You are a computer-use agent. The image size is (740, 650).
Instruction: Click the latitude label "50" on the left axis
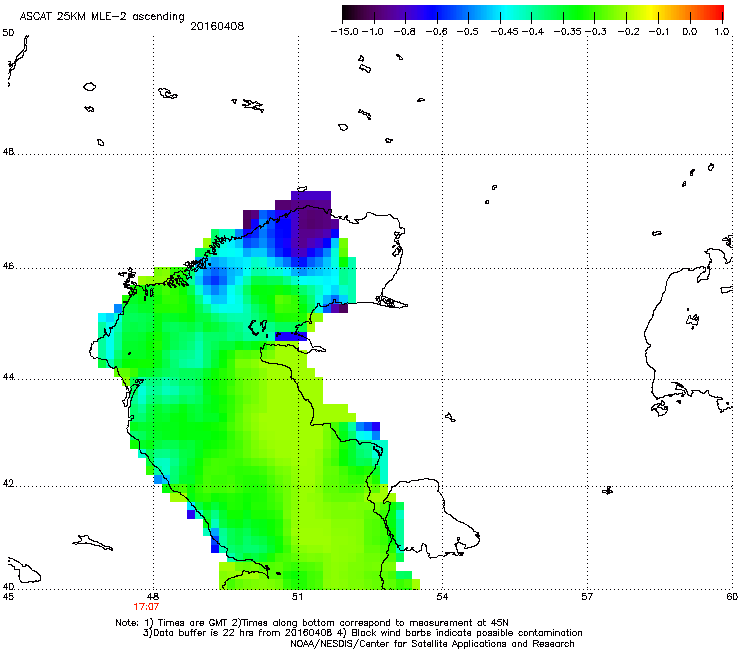coord(8,33)
